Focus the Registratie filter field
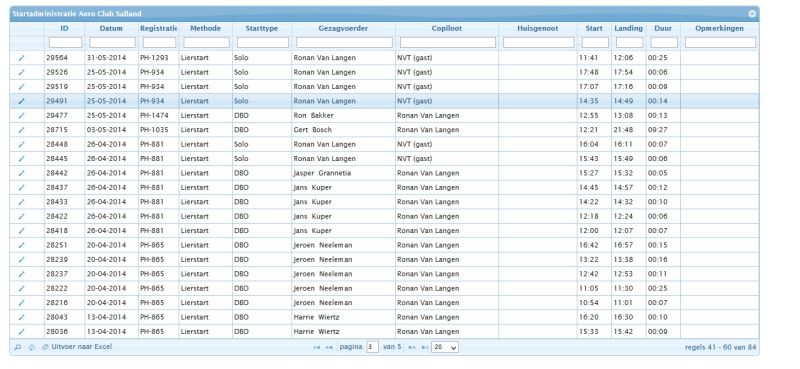Image resolution: width=800 pixels, height=369 pixels. (159, 42)
